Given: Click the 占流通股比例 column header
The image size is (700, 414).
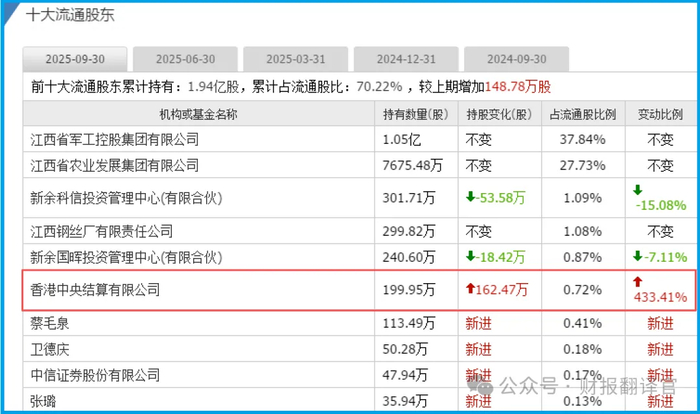Looking at the screenshot, I should (583, 114).
